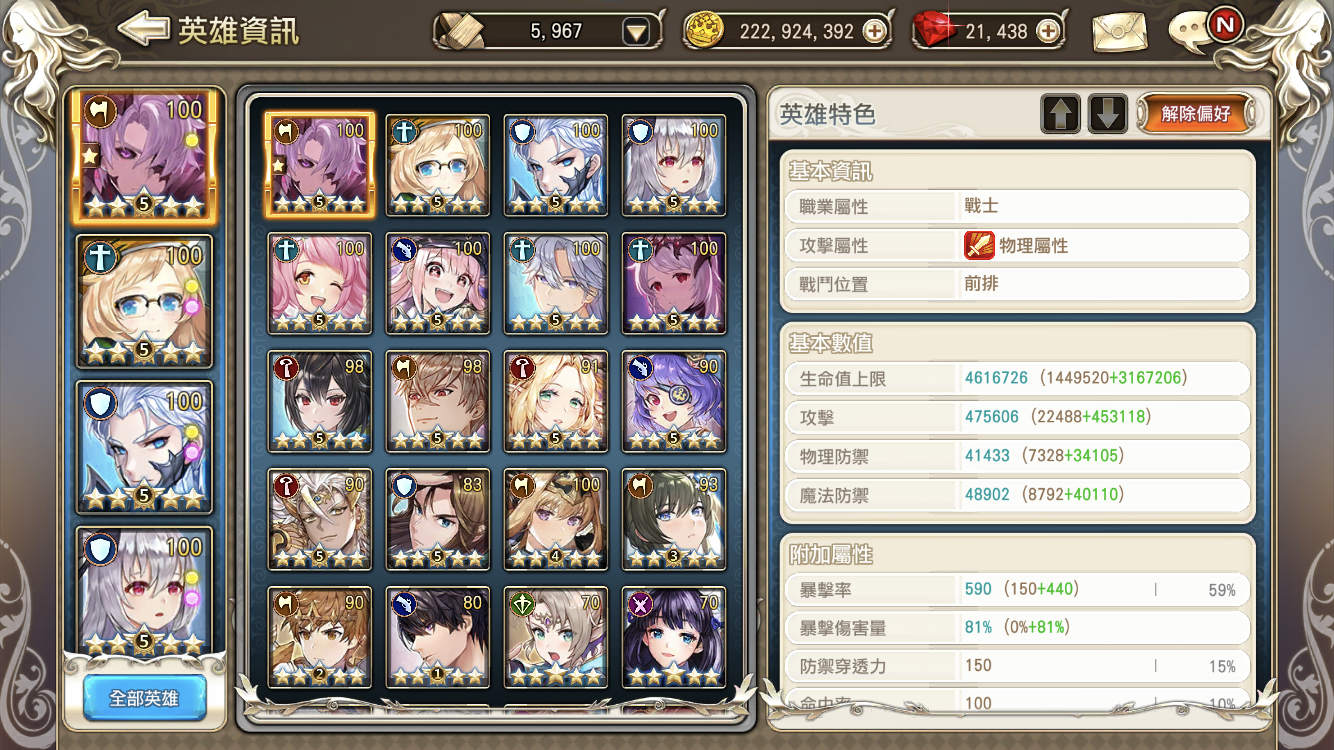Select the blonde glasses hero in left sidebar

[145, 302]
